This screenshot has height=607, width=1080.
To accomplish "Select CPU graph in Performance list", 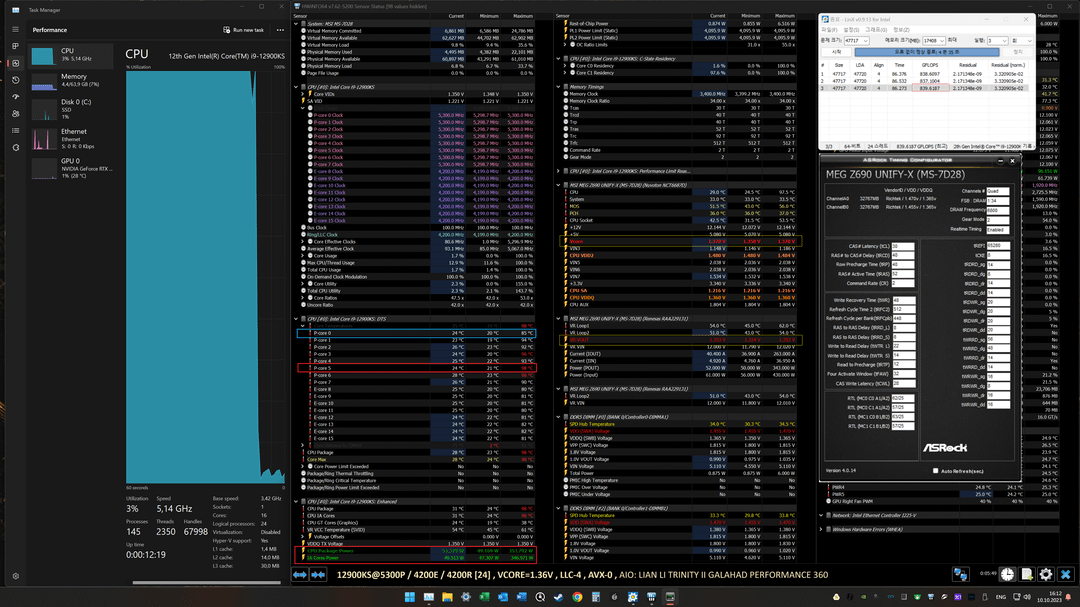I will click(x=71, y=54).
